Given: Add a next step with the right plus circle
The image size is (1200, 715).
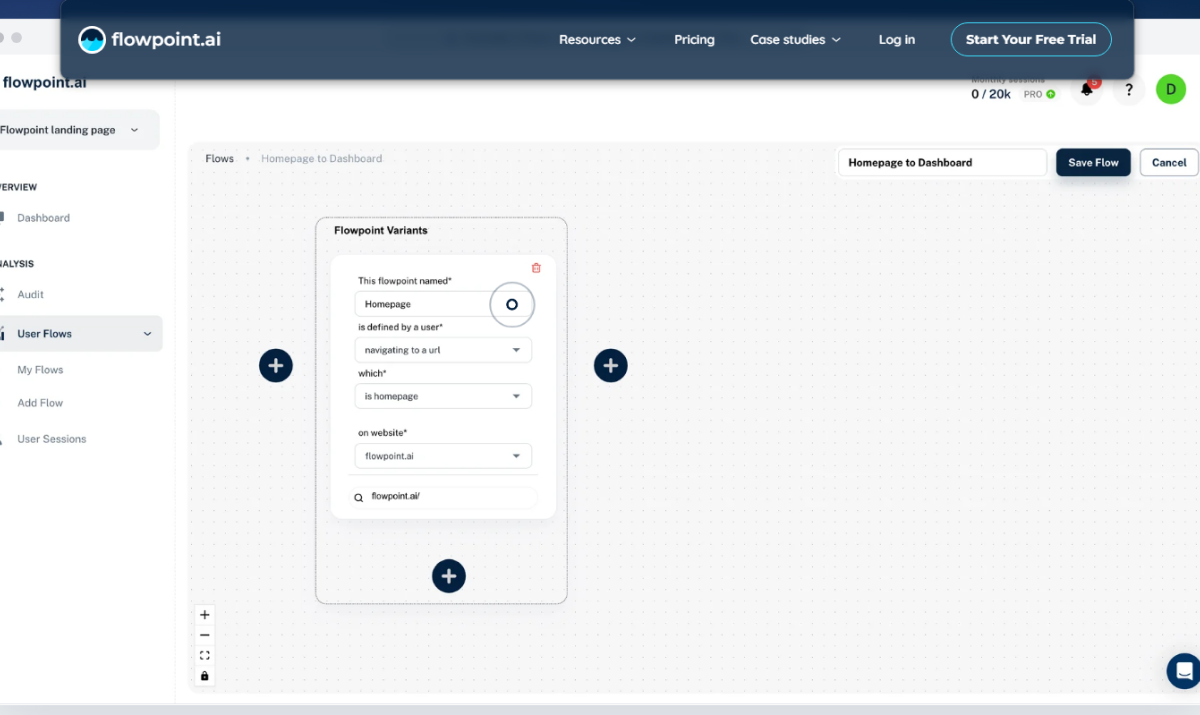Looking at the screenshot, I should pyautogui.click(x=611, y=365).
